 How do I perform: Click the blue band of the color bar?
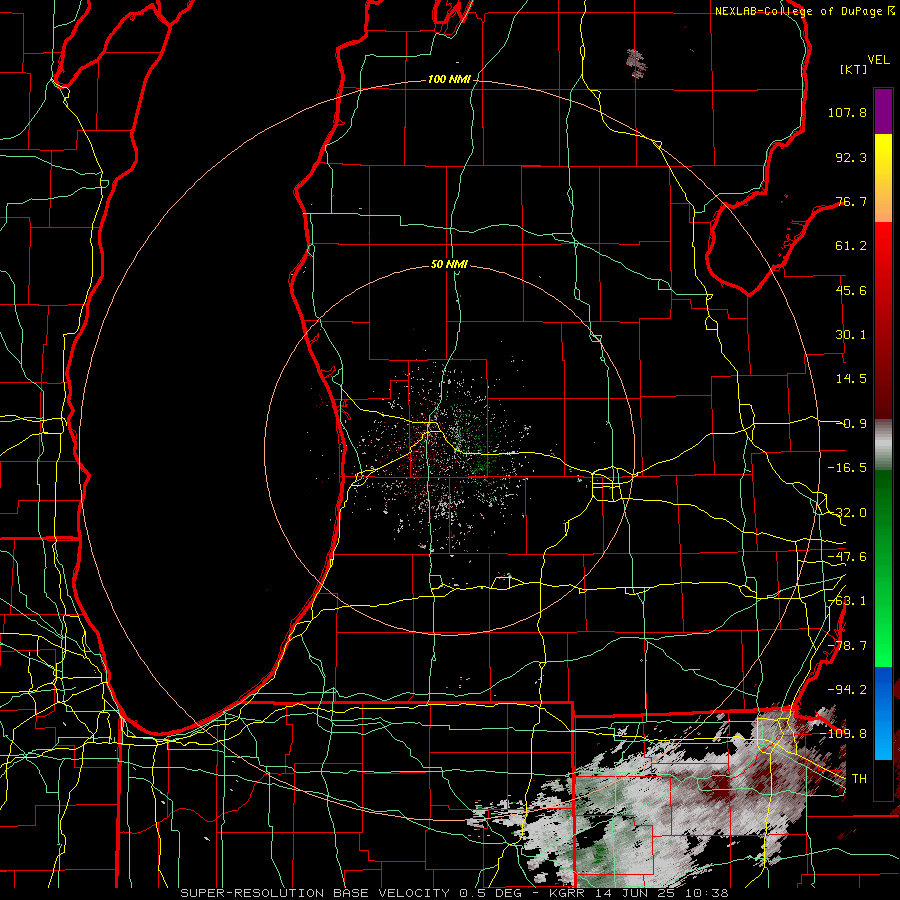click(x=883, y=713)
